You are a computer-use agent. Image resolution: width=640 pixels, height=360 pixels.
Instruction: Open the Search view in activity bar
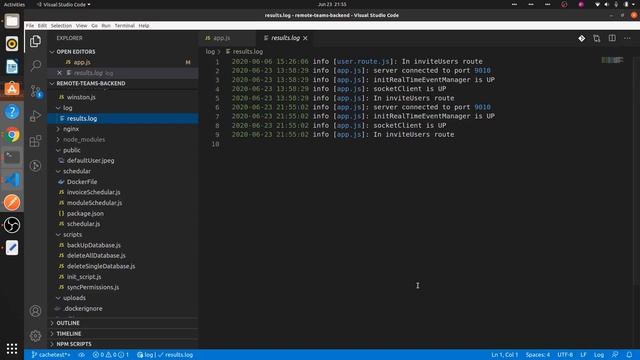tap(36, 65)
